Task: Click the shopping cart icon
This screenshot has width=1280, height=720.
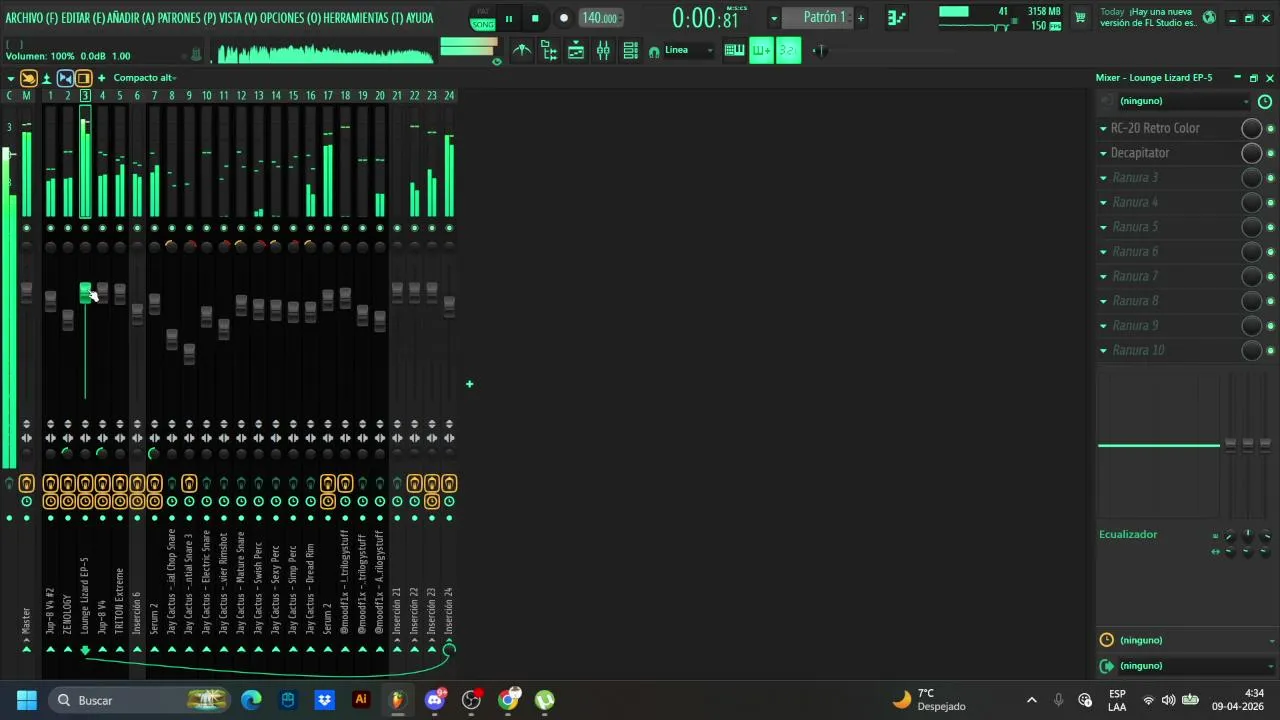Action: pyautogui.click(x=1080, y=17)
